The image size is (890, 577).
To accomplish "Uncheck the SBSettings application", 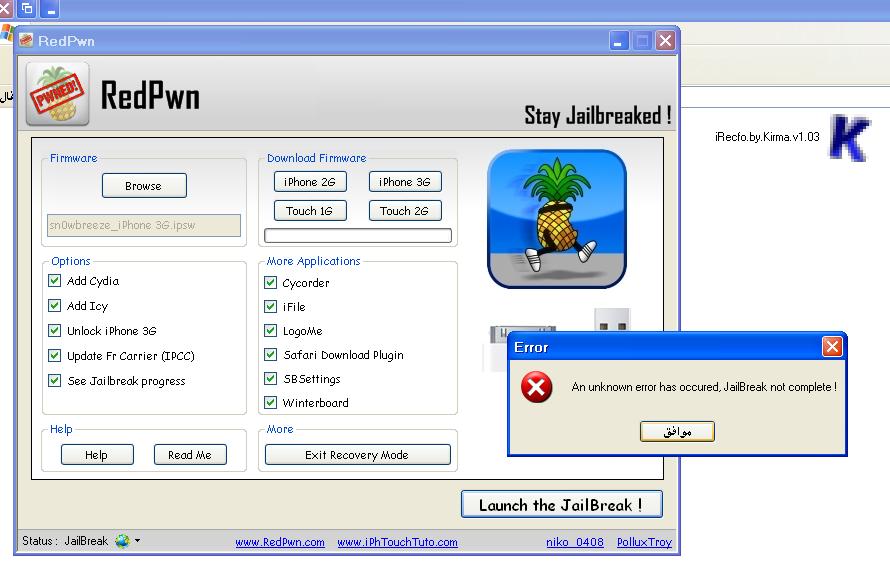I will click(x=271, y=378).
